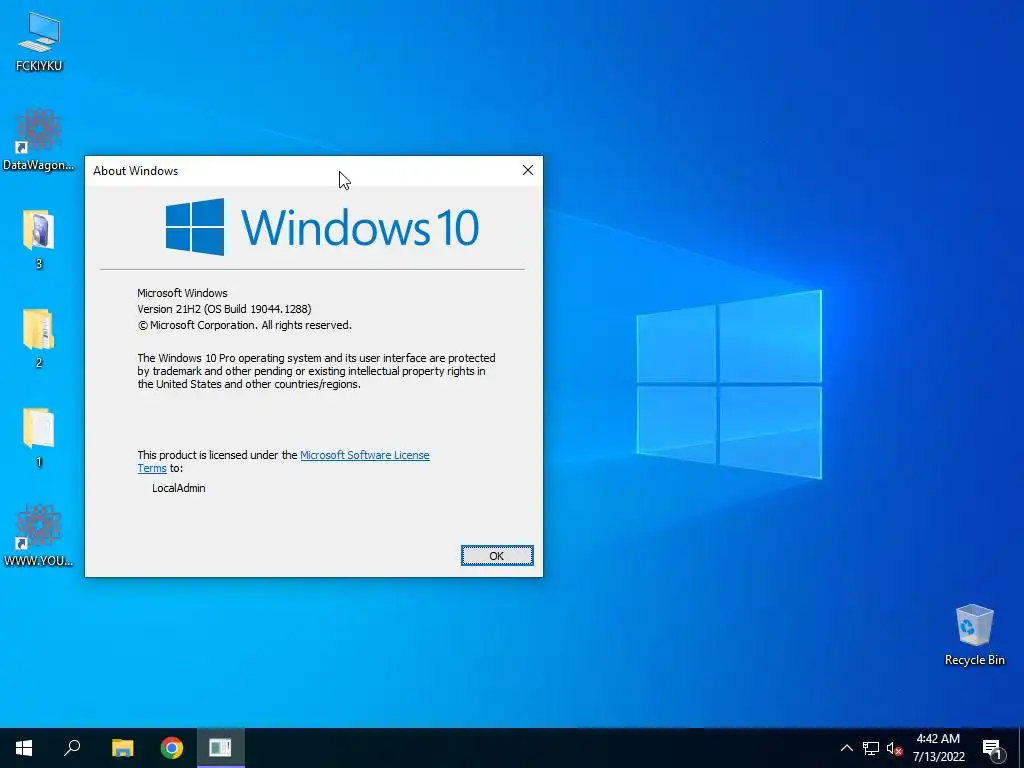Launch Google Chrome from the taskbar
Viewport: 1024px width, 768px height.
point(172,748)
